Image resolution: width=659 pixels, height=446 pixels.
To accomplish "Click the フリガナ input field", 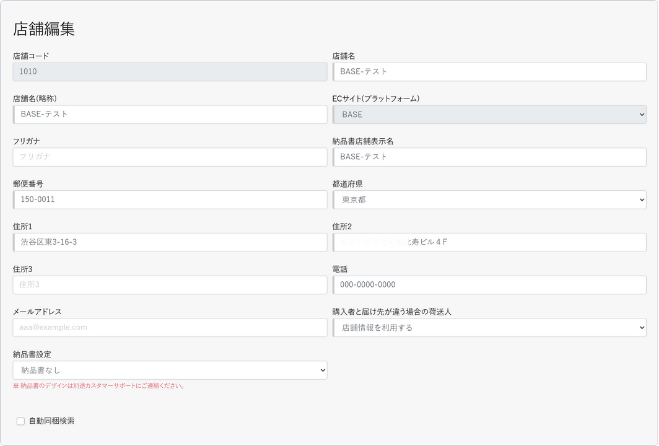I will pyautogui.click(x=170, y=157).
